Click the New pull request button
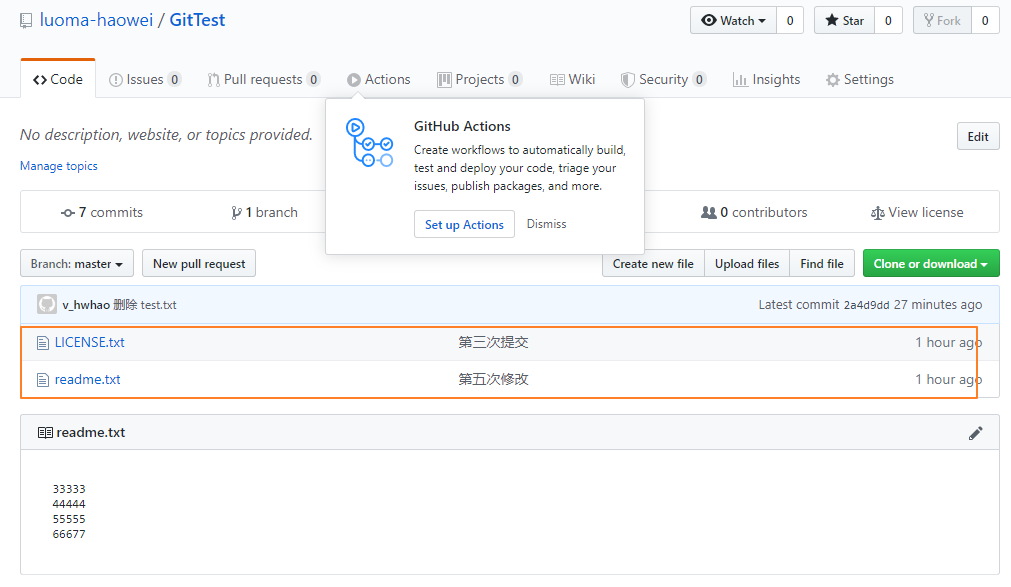1011x587 pixels. pyautogui.click(x=199, y=264)
